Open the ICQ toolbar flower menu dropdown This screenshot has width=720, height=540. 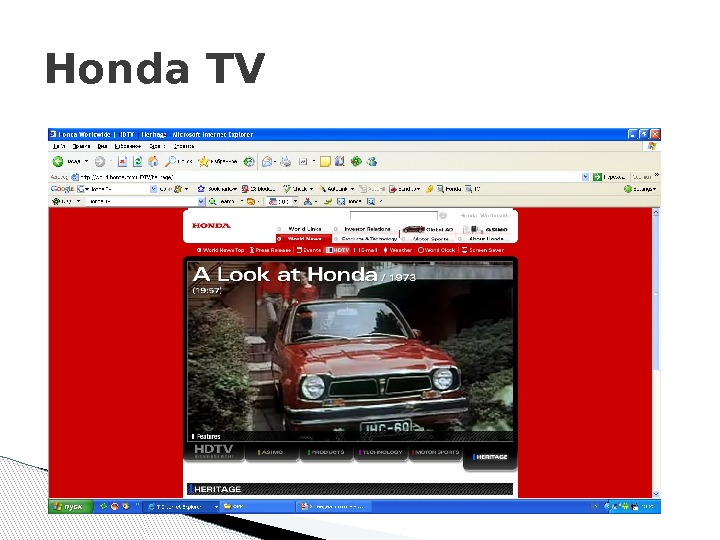pyautogui.click(x=79, y=201)
